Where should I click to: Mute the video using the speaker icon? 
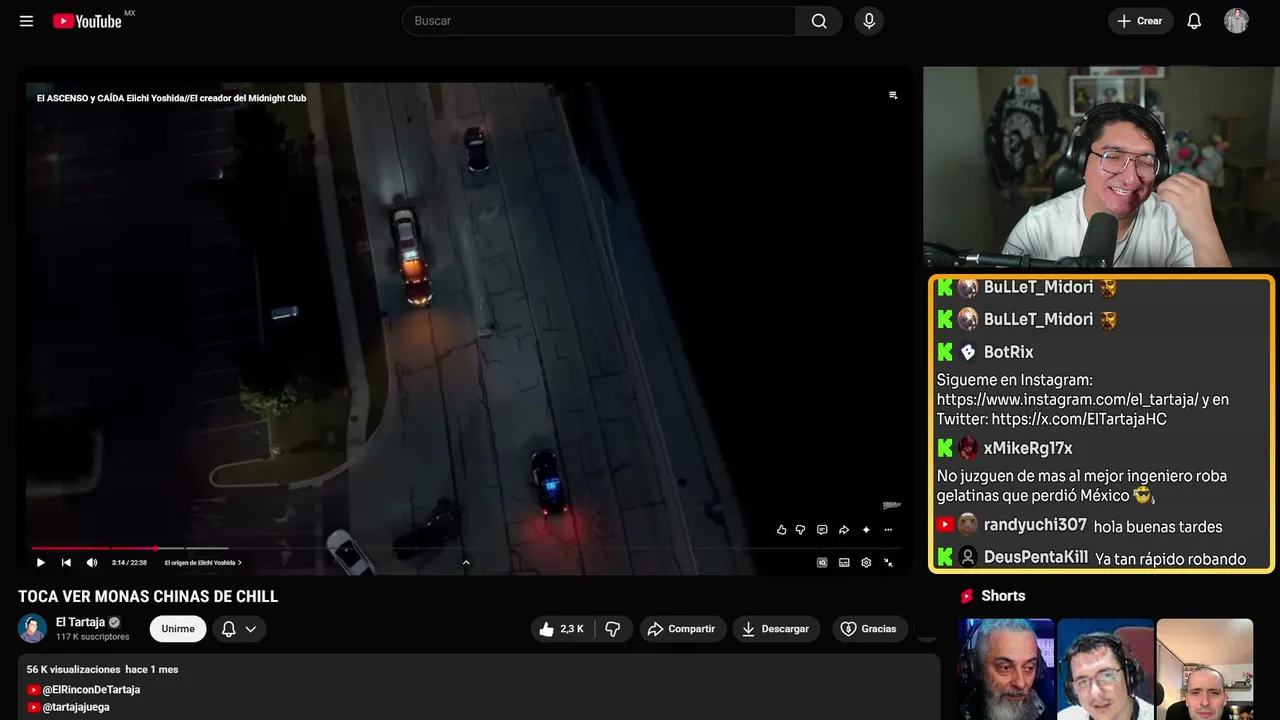pyautogui.click(x=92, y=562)
